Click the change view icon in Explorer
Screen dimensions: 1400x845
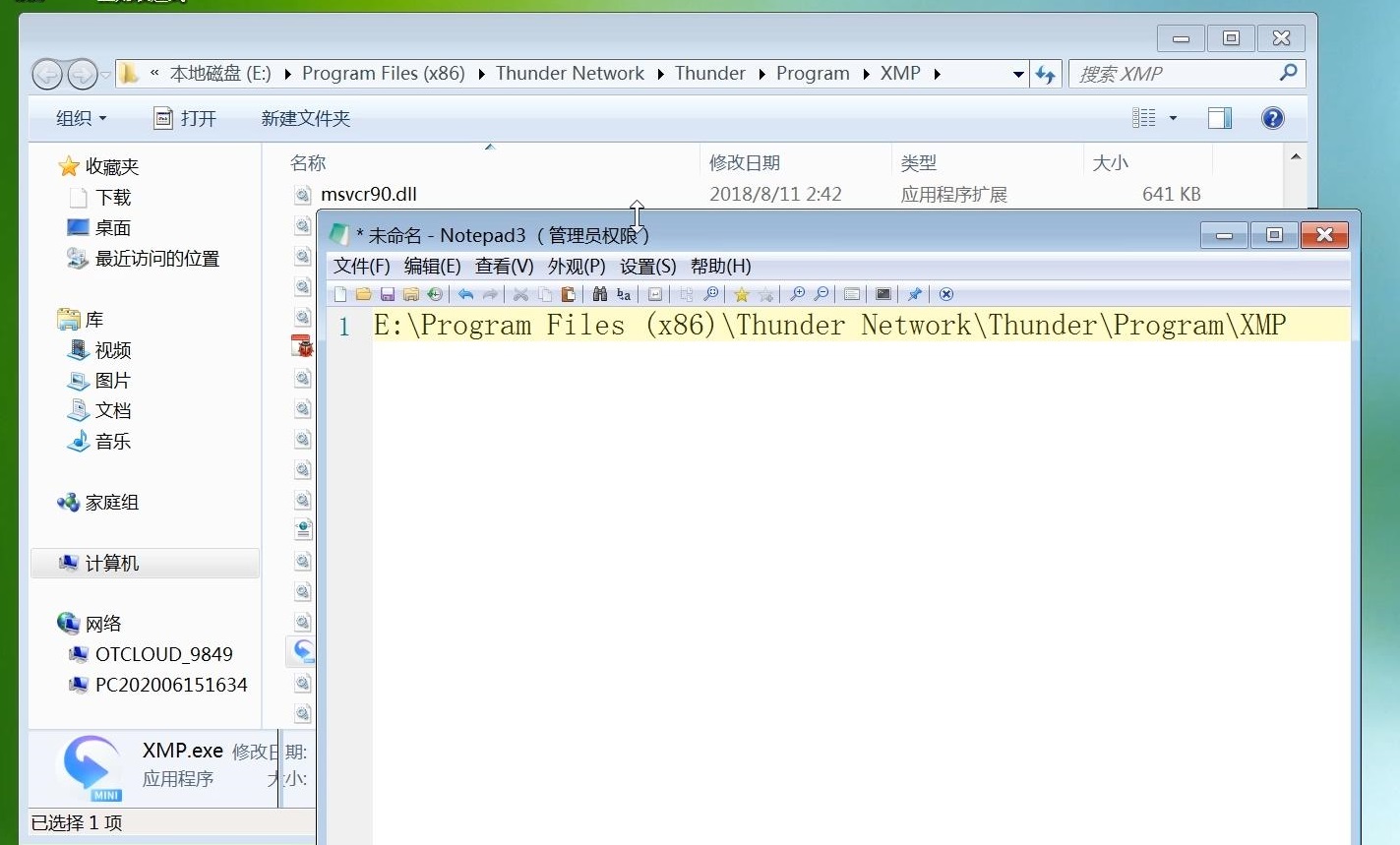1143,118
